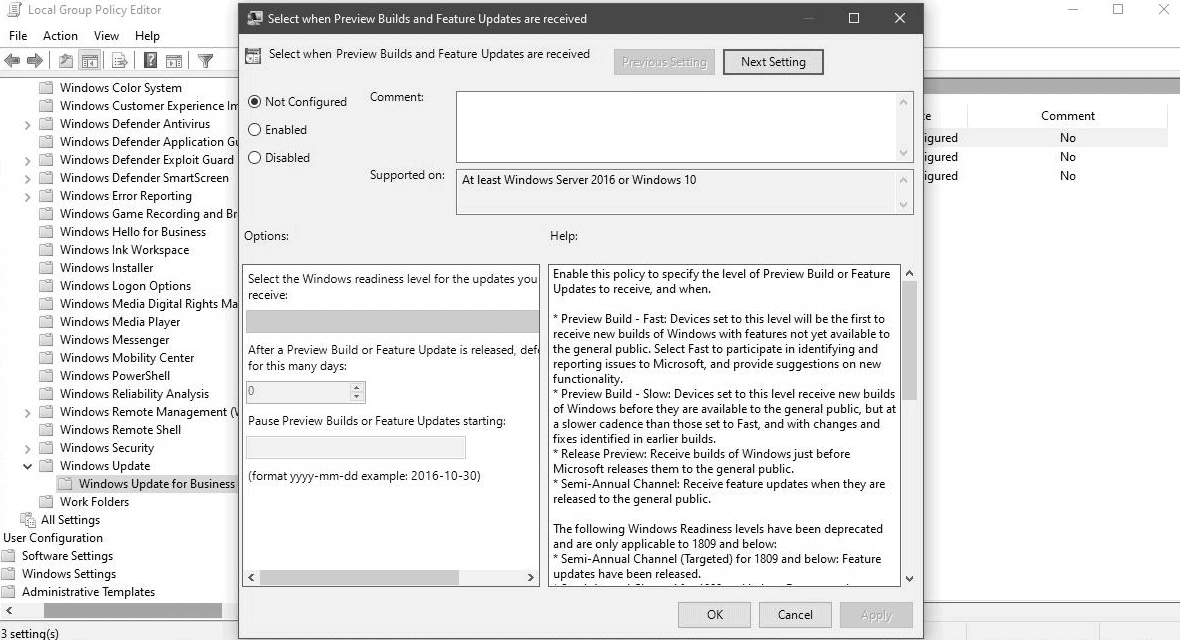Click the Help pane scroll down arrow

(x=909, y=578)
